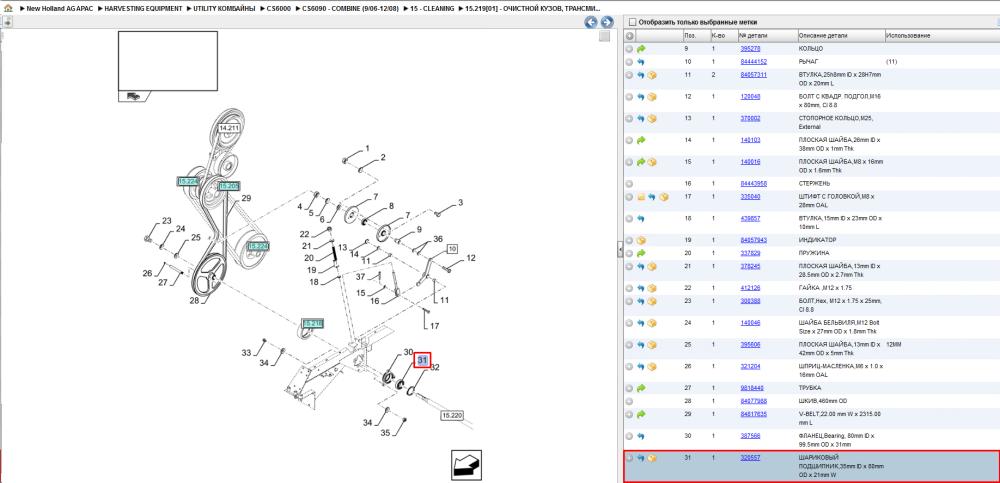Image resolution: width=1000 pixels, height=483 pixels.
Task: Toggle selection circle for row 10 РЫЧАГ
Action: [x=629, y=62]
